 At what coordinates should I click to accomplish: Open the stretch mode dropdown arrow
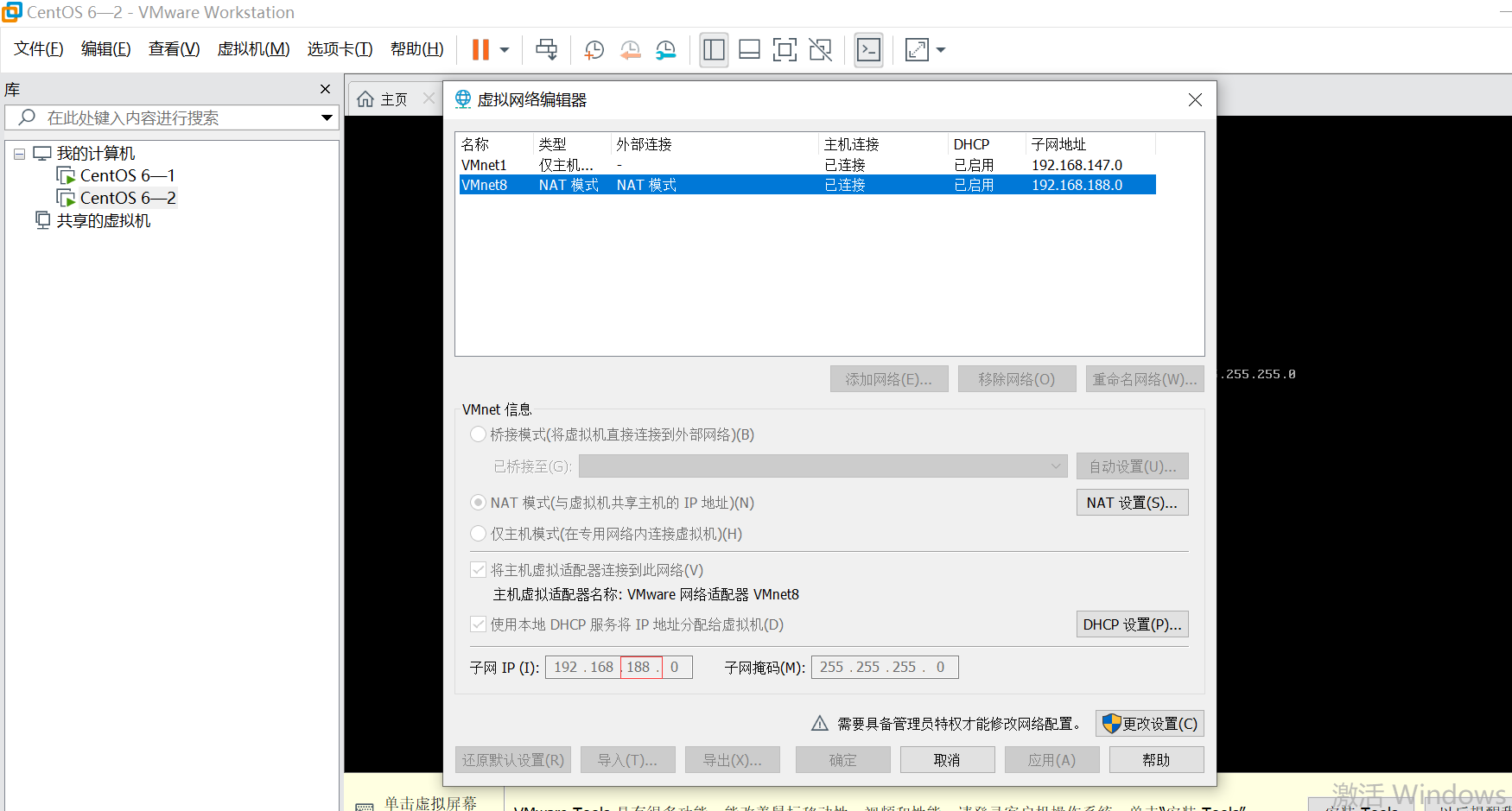pyautogui.click(x=941, y=50)
